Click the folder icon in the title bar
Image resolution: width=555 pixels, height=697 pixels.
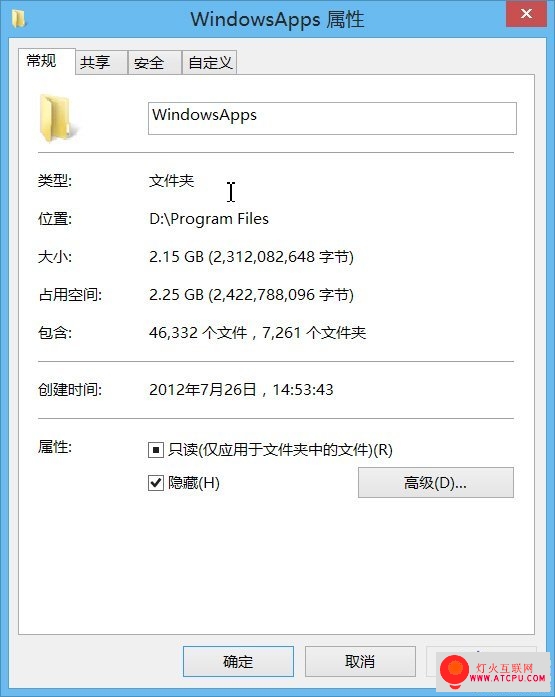(19, 19)
